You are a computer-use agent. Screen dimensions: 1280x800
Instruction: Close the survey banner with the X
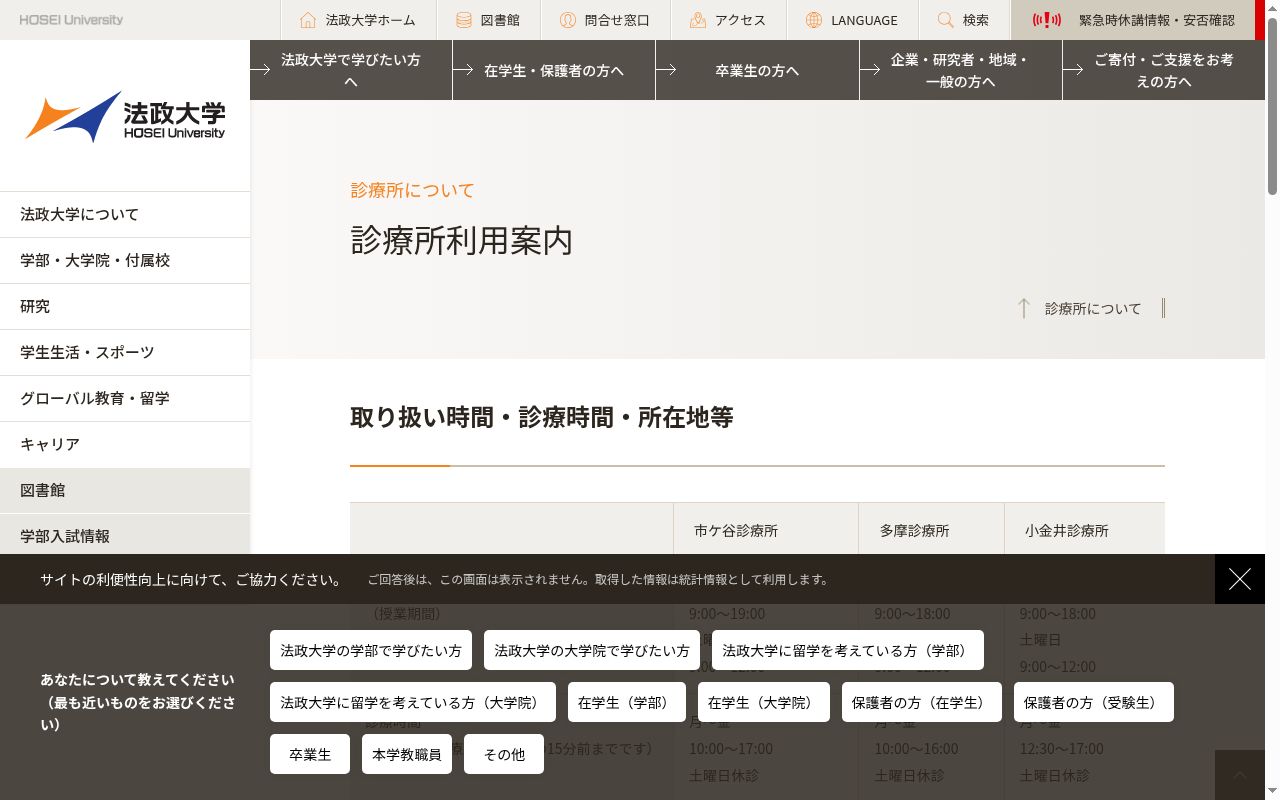pos(1240,579)
